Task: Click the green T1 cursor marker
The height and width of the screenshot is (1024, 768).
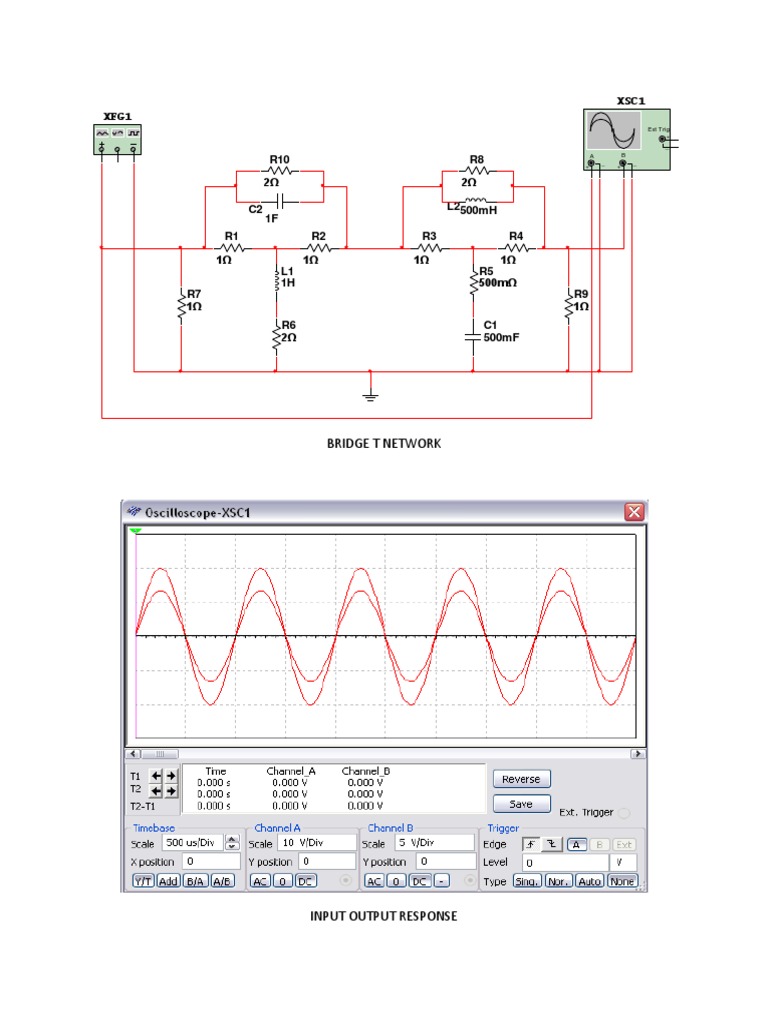Action: point(135,530)
